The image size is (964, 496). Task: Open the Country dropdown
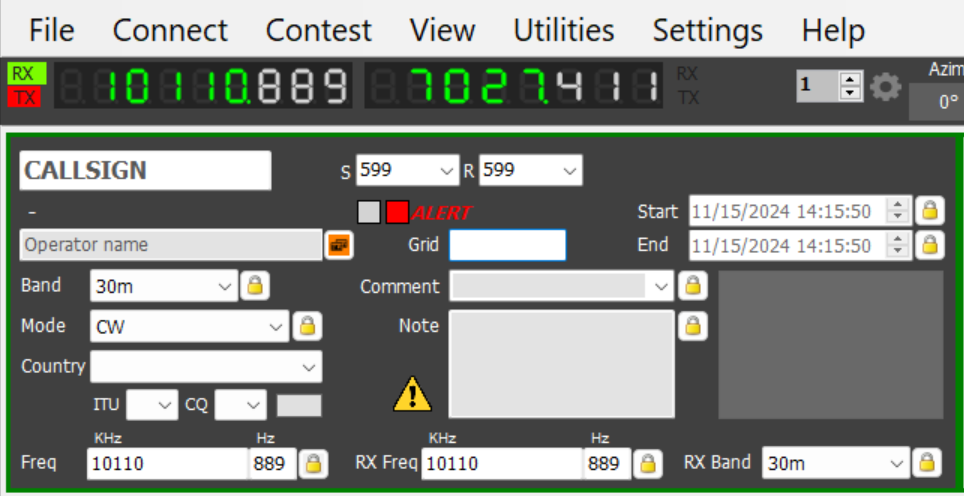click(206, 367)
